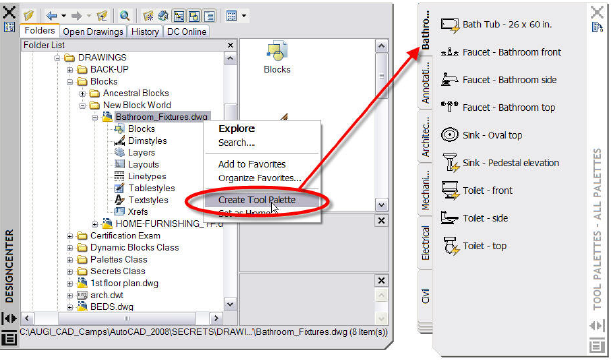Screen dimensions: 612x360
Task: Open the Views icon in DesignCenter toolbar
Action: [x=232, y=16]
